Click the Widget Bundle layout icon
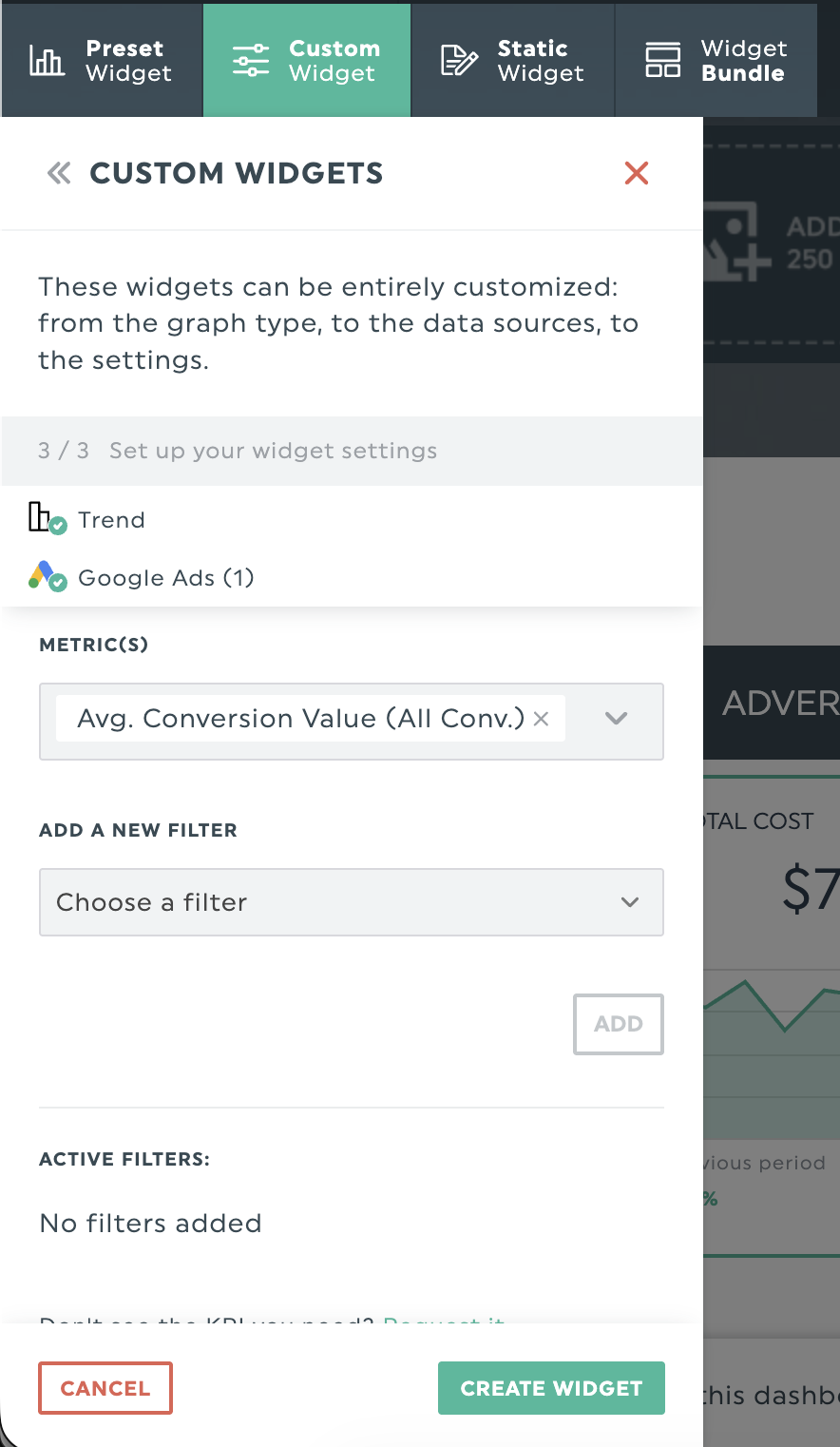This screenshot has height=1447, width=840. [x=662, y=60]
